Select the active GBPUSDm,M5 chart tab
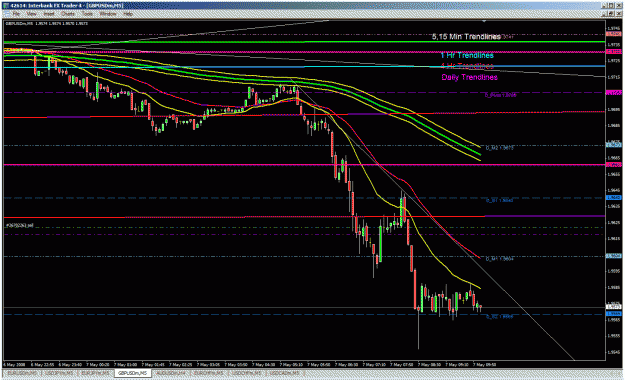625x380 pixels. point(132,374)
